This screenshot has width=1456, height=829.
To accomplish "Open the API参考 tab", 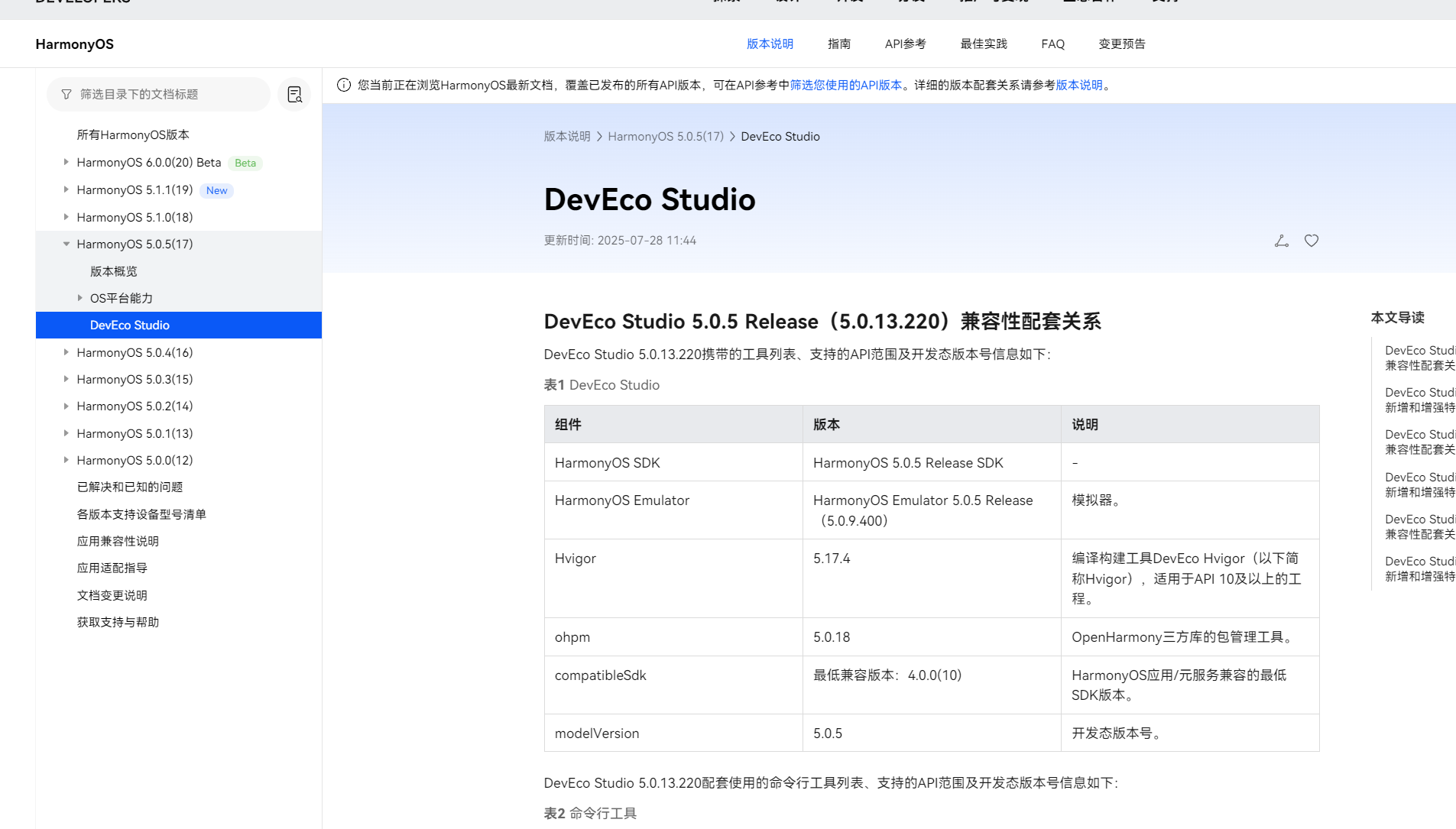I will click(905, 44).
